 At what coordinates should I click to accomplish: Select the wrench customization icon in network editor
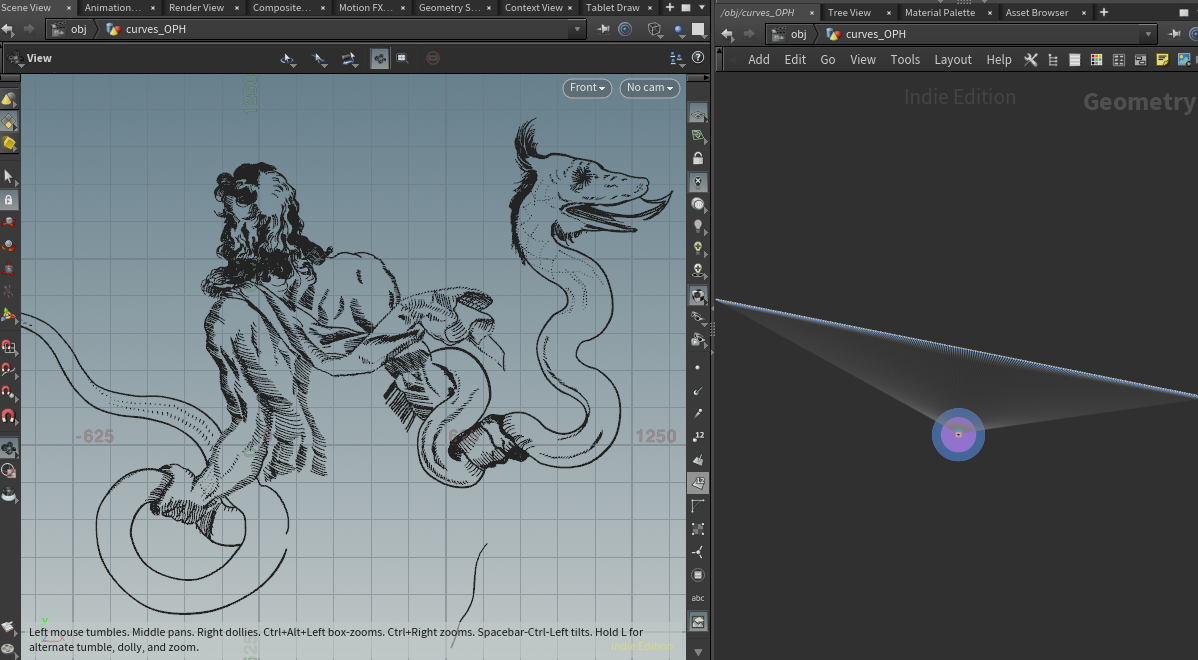(1031, 59)
